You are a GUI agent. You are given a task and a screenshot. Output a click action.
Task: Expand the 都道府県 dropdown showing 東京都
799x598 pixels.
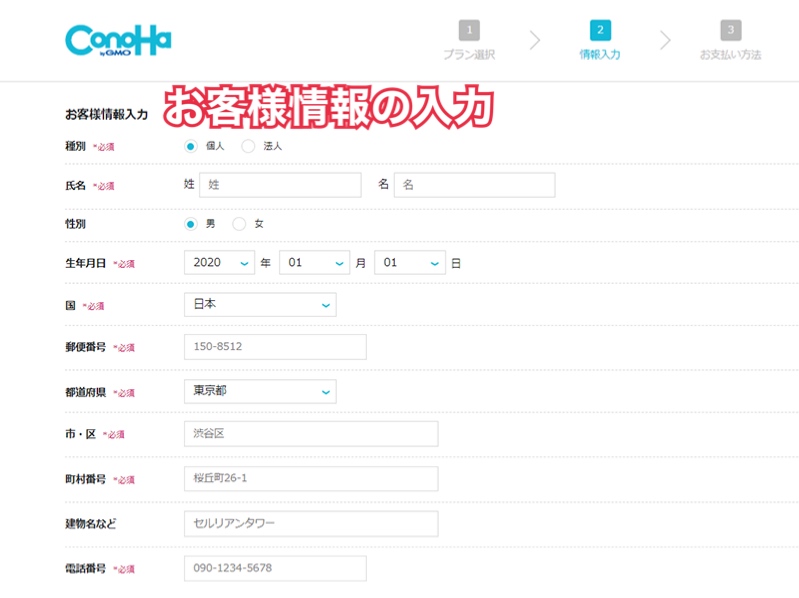click(260, 391)
